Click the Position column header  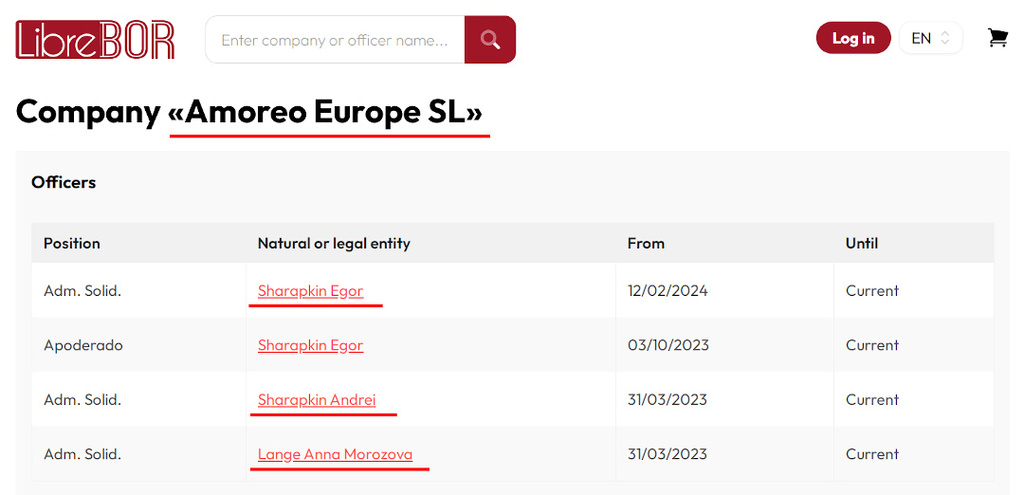point(72,243)
